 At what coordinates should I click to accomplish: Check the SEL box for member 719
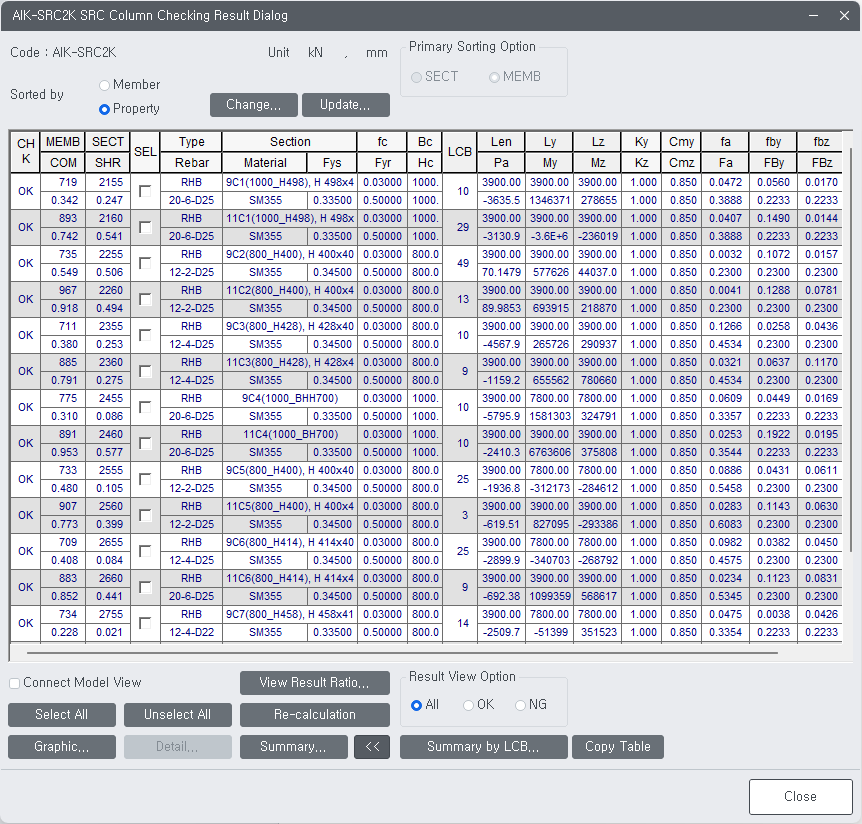click(x=143, y=191)
